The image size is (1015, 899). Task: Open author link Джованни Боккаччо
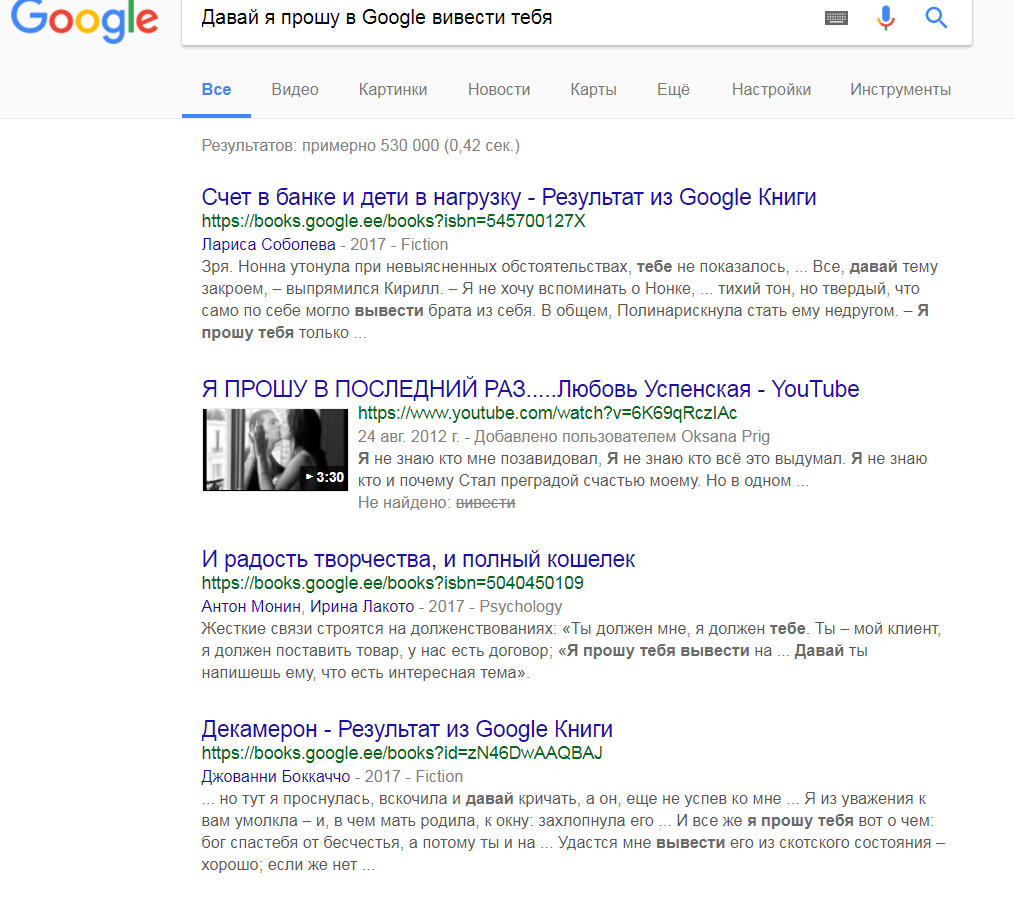coord(276,777)
